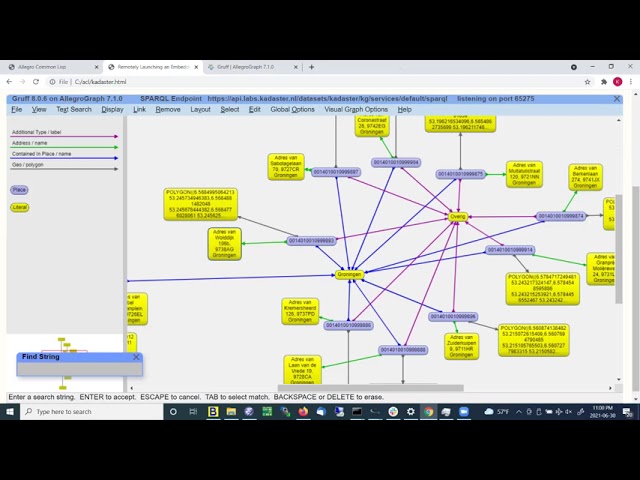Select Adres van Laan van de Vrede literal

coord(302,370)
